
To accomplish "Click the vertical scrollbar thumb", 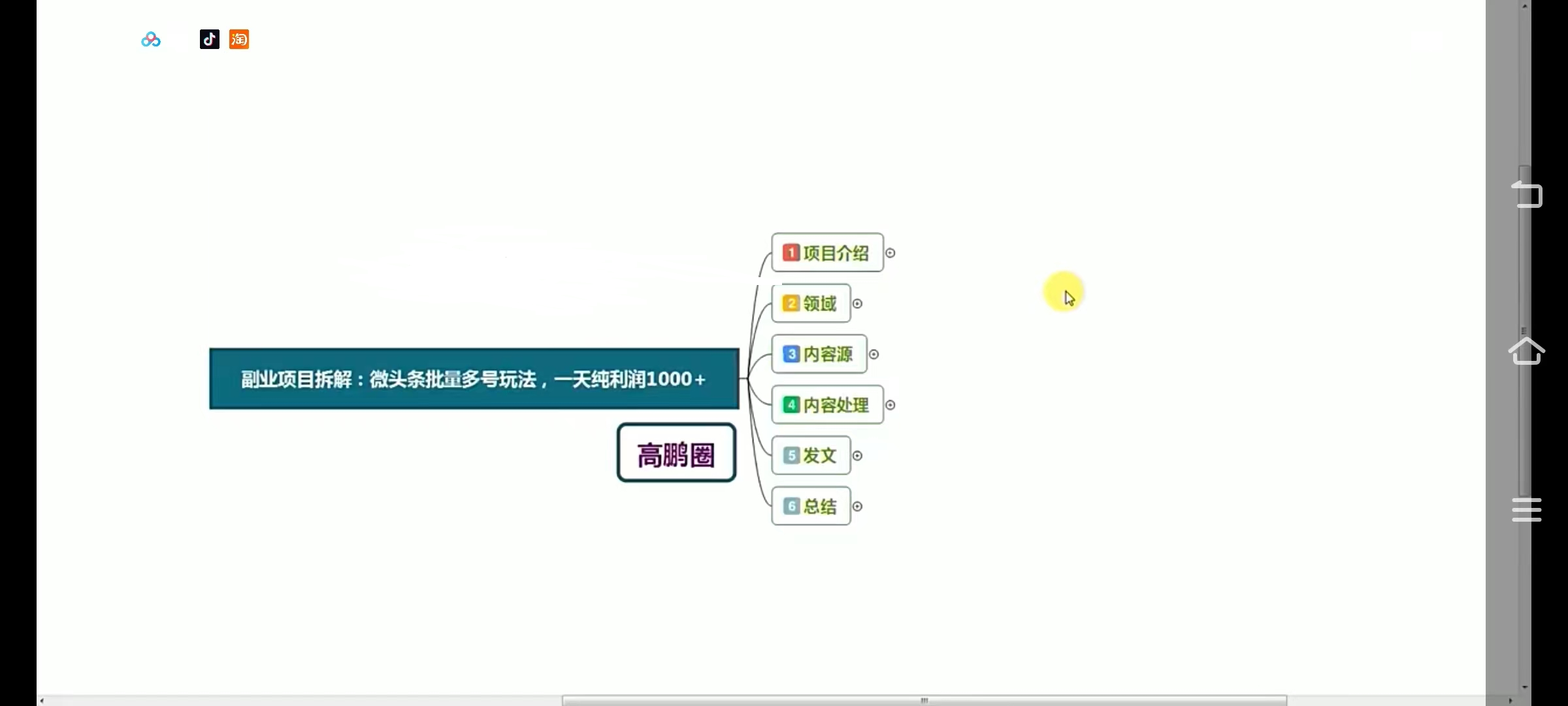I will (1525, 330).
